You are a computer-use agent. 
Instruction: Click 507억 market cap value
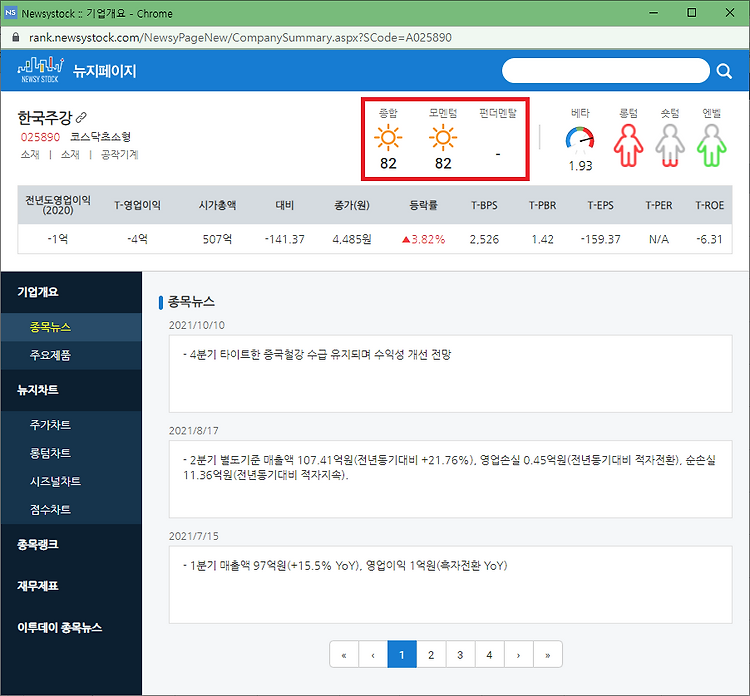(x=217, y=239)
